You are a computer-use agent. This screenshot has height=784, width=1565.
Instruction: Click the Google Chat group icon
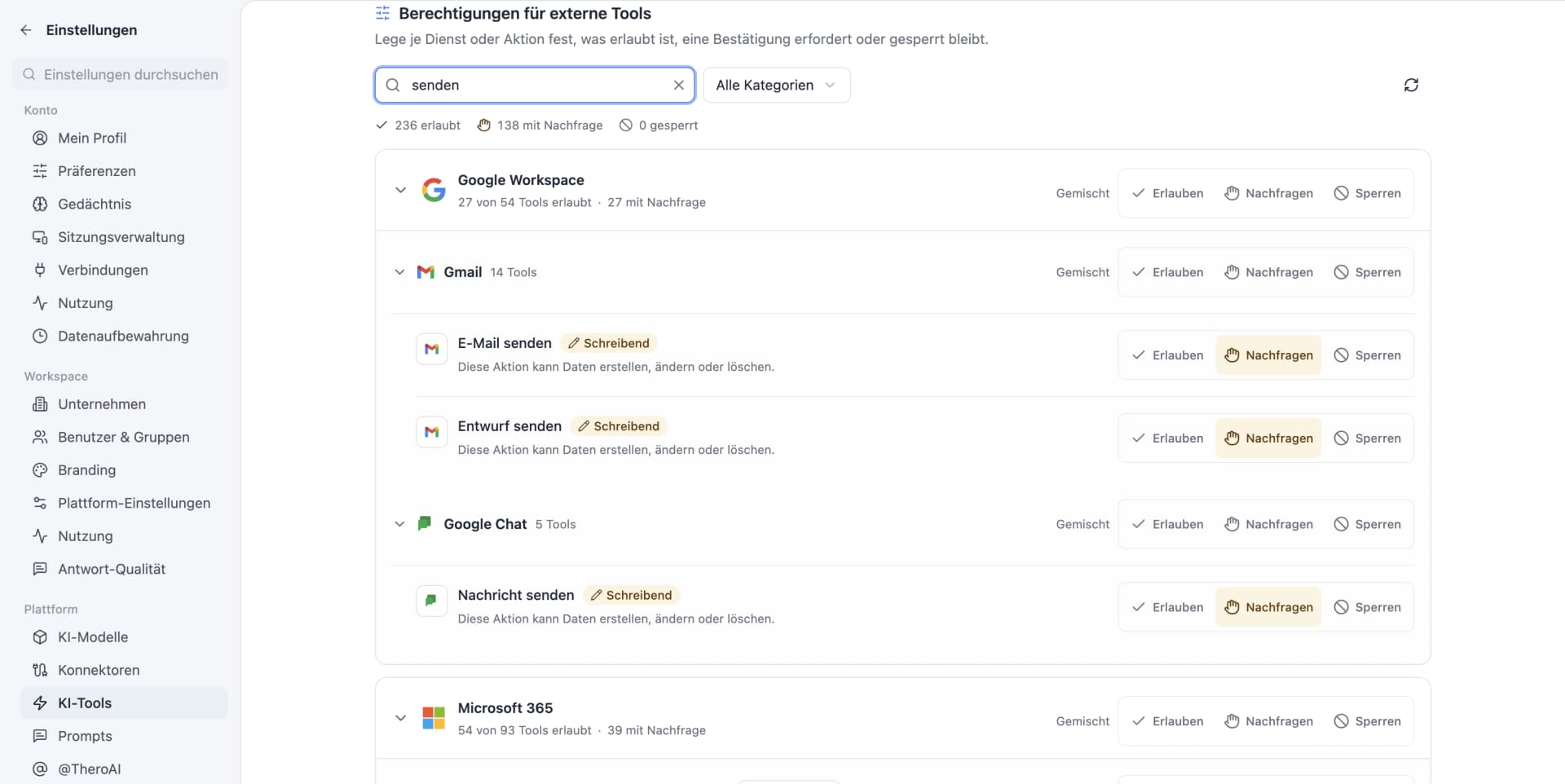tap(425, 523)
